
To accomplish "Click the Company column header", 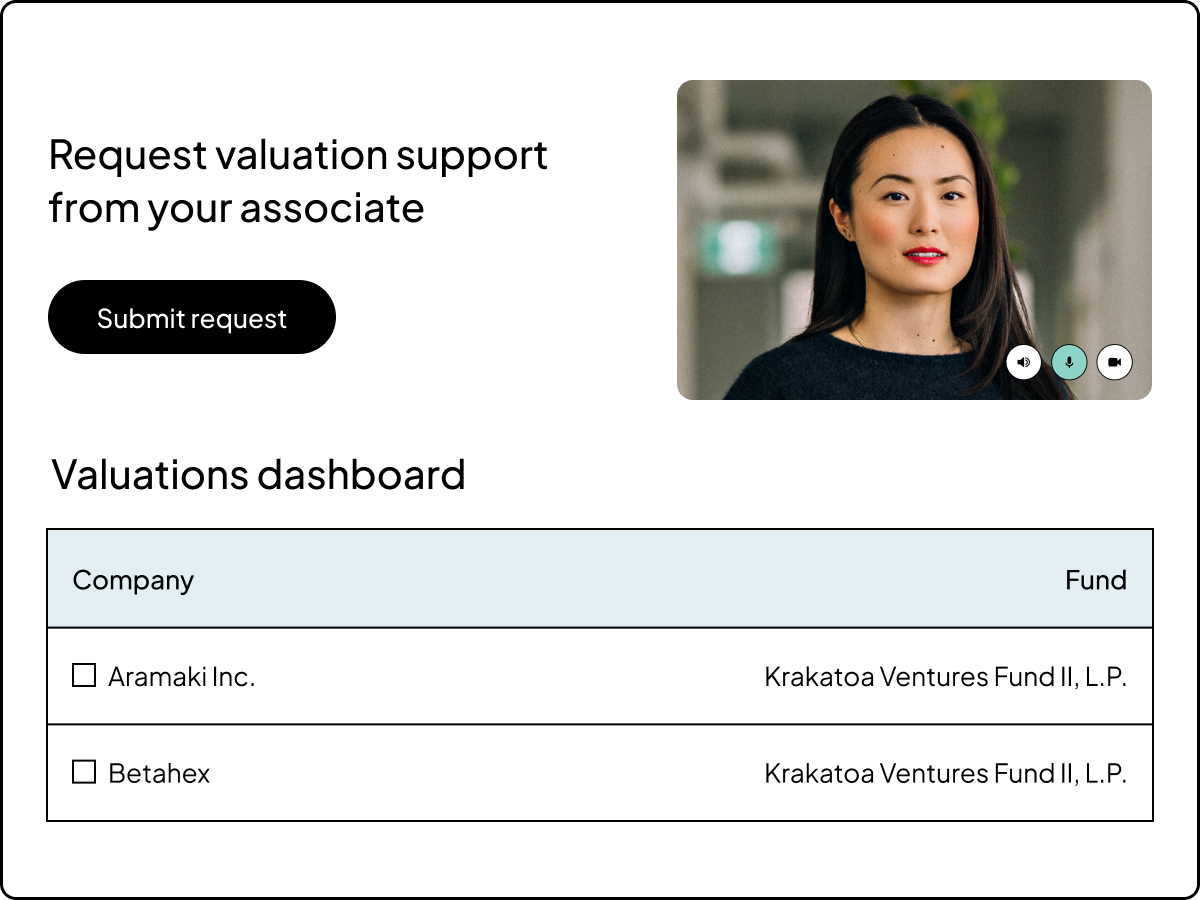I will point(133,580).
